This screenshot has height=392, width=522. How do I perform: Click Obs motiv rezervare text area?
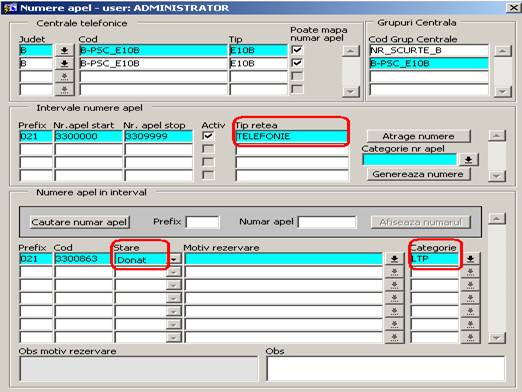(138, 369)
